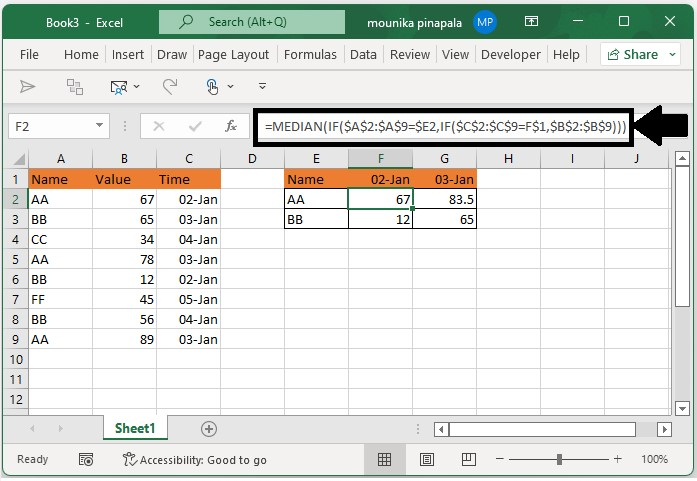The width and height of the screenshot is (697, 481).
Task: Open the Home tab
Action: (81, 55)
